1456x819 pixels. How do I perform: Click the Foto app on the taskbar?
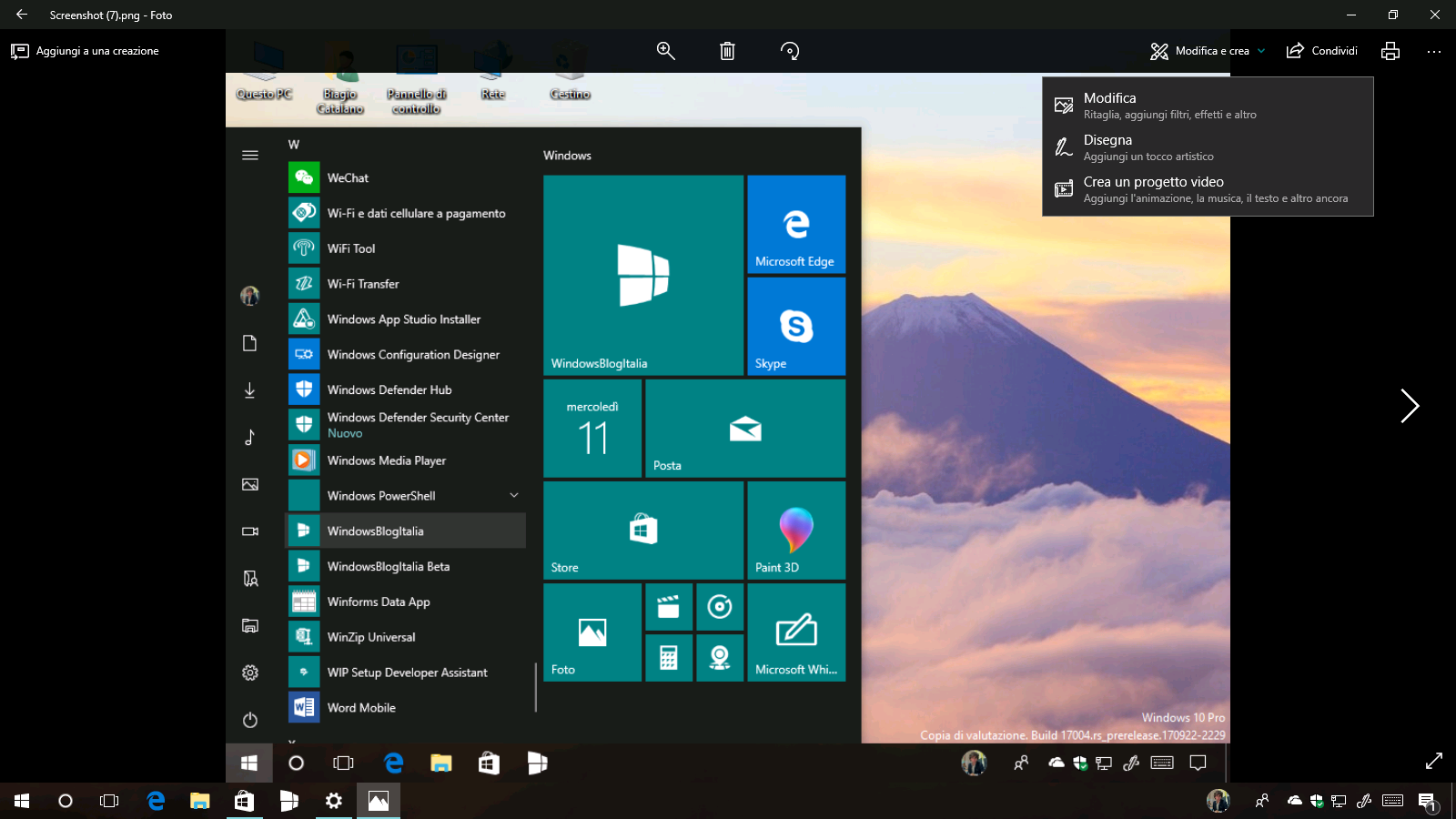click(379, 801)
